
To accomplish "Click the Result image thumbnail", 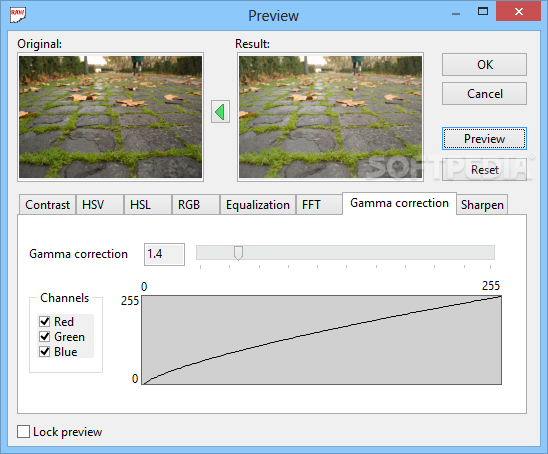I will 330,117.
